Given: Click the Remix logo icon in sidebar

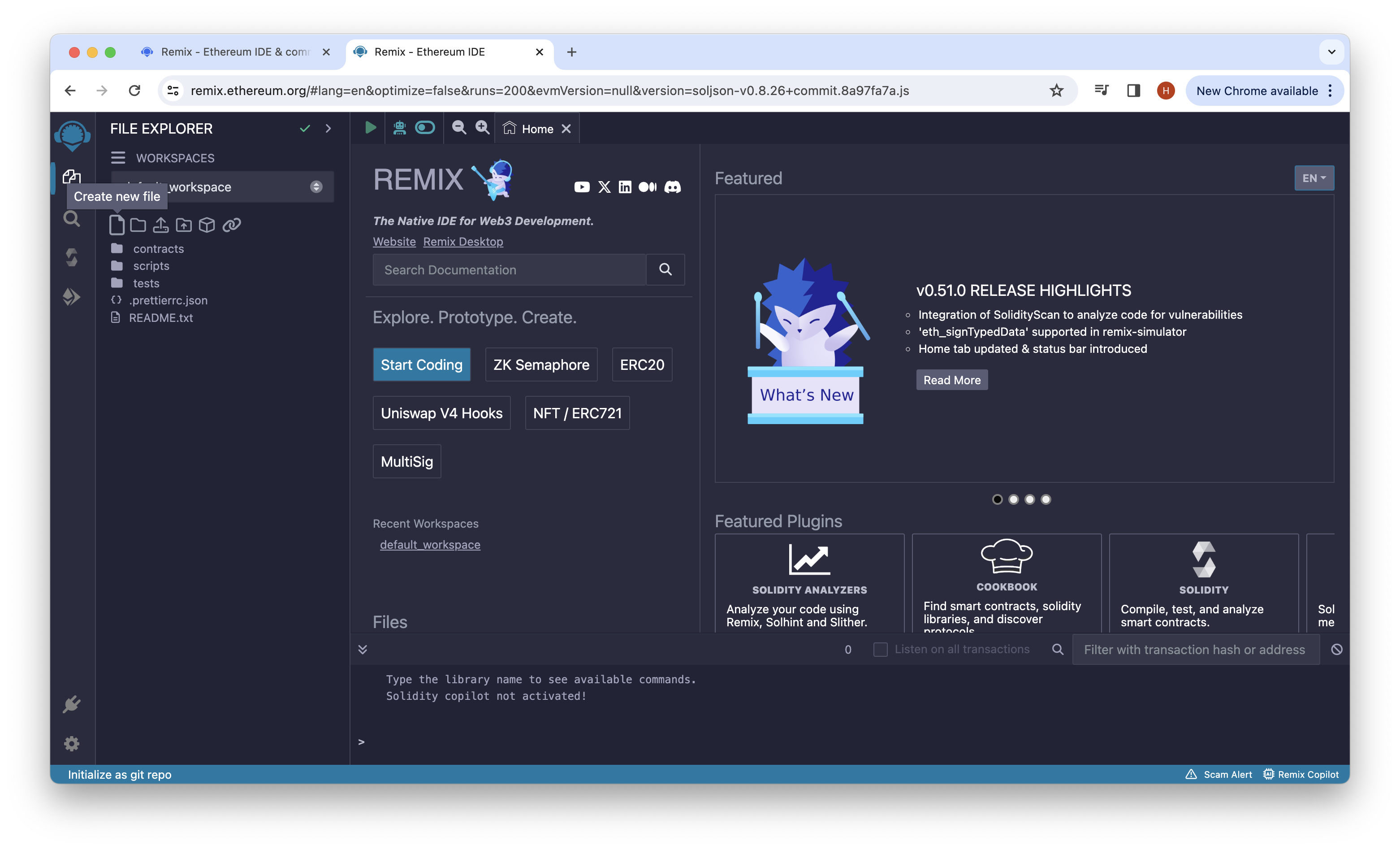Looking at the screenshot, I should (72, 135).
